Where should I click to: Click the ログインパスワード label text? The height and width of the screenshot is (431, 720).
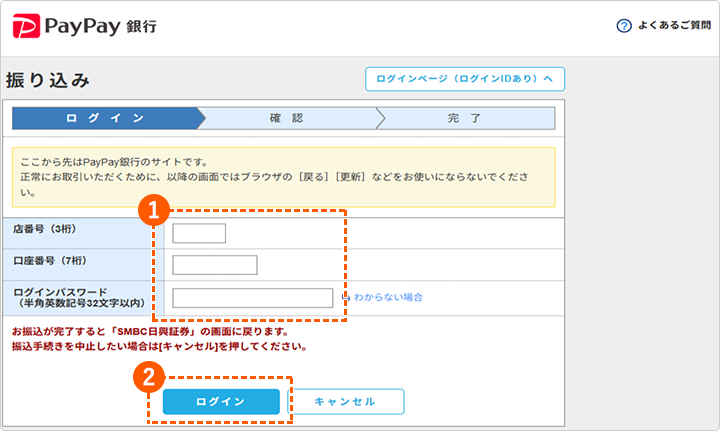click(x=60, y=292)
